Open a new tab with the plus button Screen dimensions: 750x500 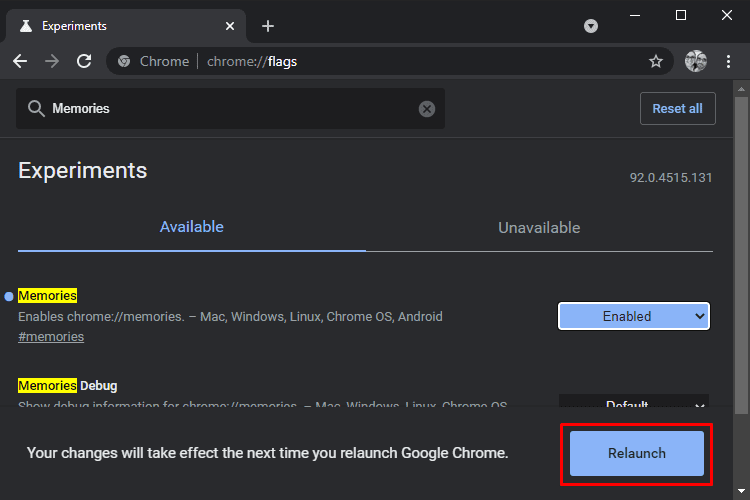pyautogui.click(x=268, y=26)
